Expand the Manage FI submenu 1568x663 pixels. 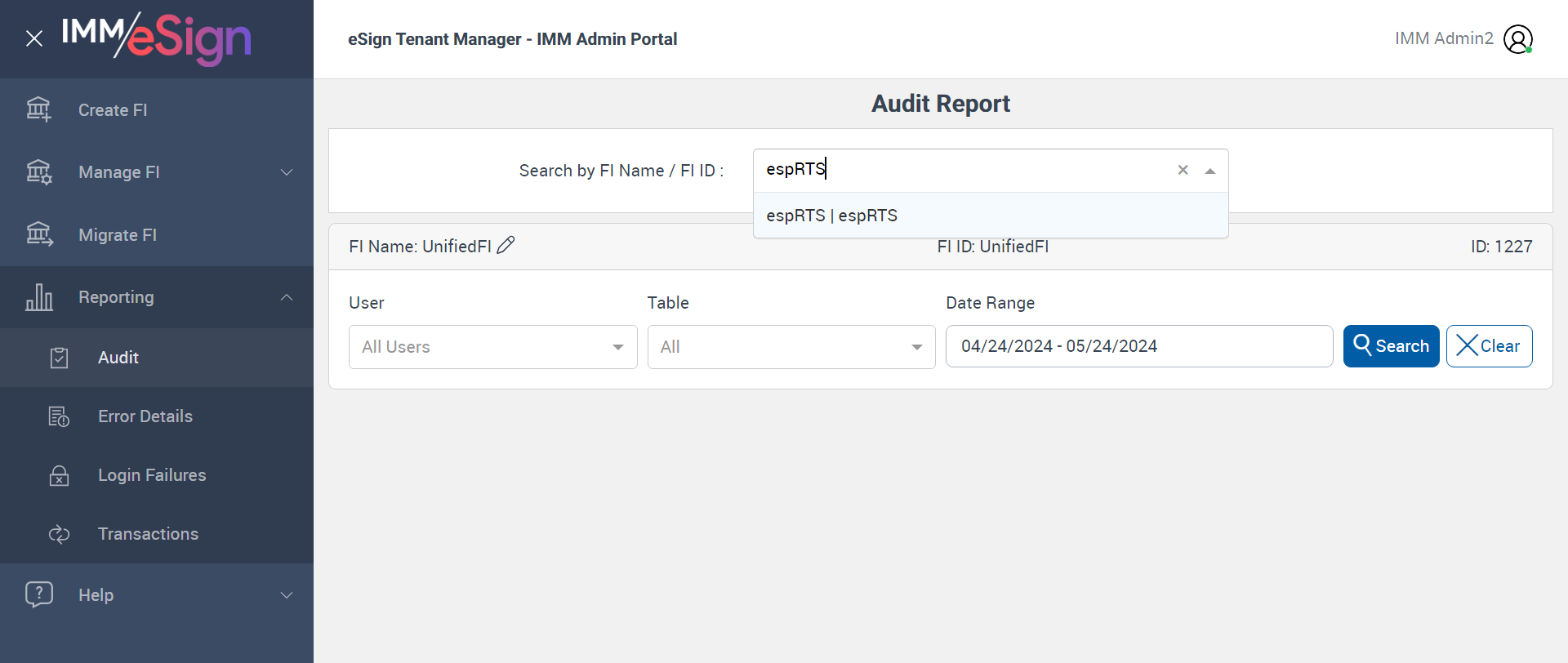[x=287, y=172]
